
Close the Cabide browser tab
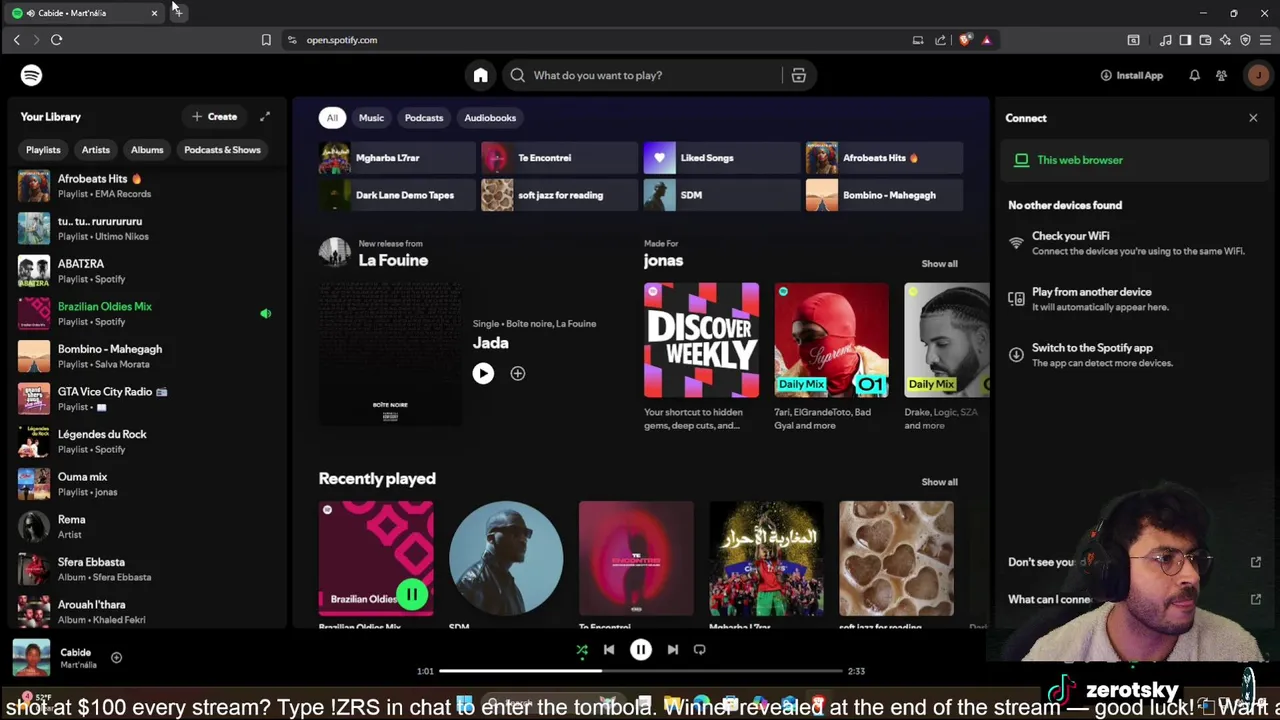point(154,13)
